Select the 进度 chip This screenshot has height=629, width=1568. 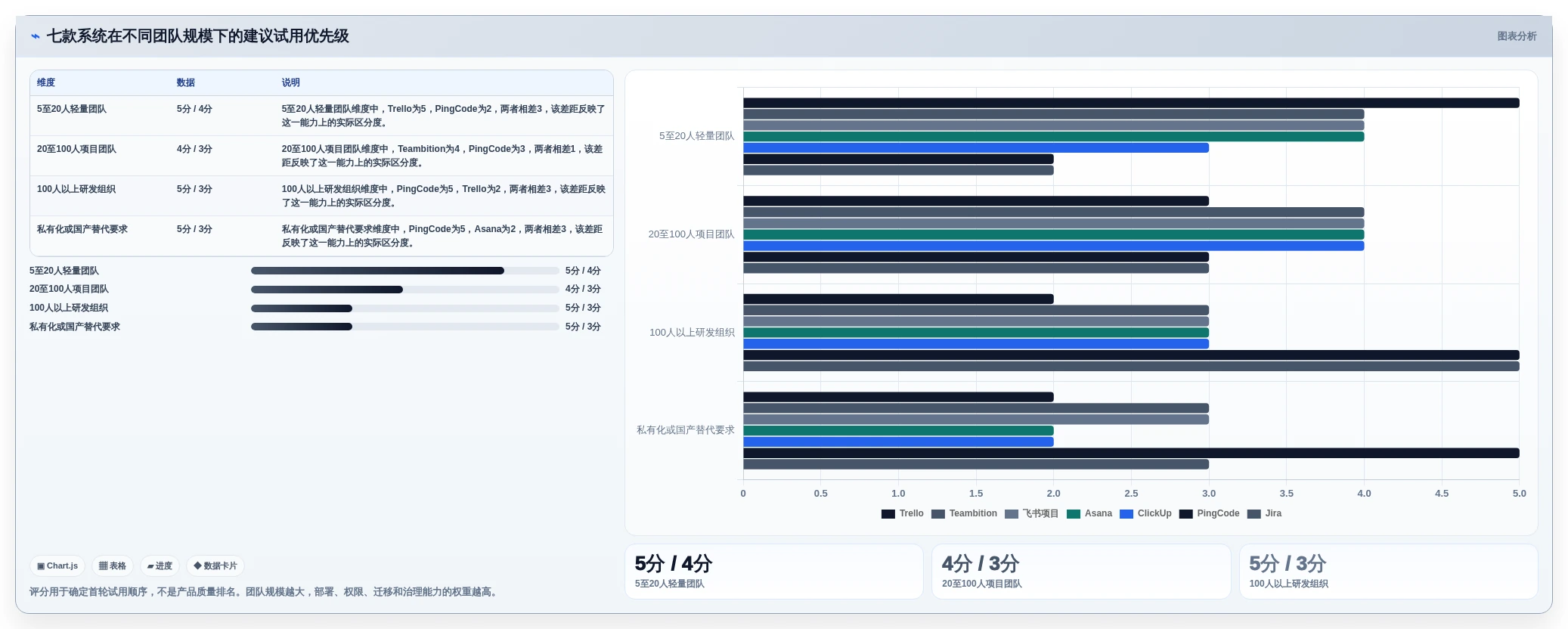click(160, 565)
